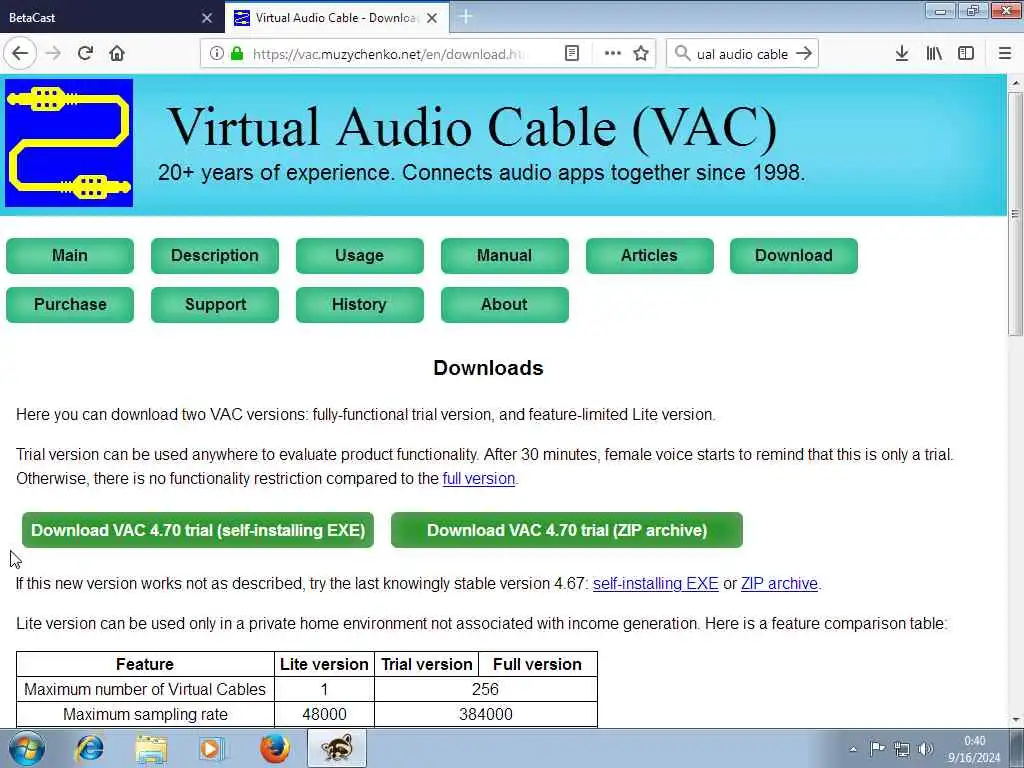Download VAC 4.70 trial self-installing EXE
Image resolution: width=1024 pixels, height=768 pixels.
(198, 530)
